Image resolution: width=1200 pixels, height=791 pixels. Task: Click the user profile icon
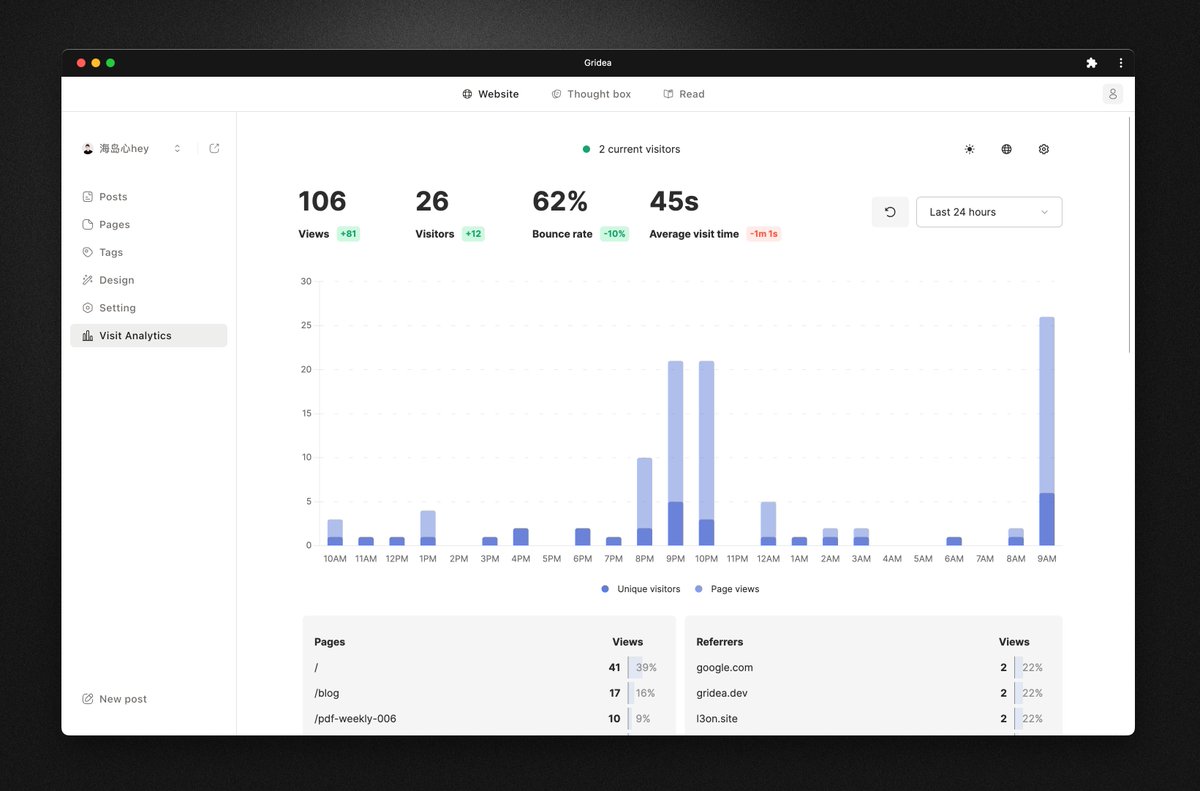pyautogui.click(x=1113, y=94)
